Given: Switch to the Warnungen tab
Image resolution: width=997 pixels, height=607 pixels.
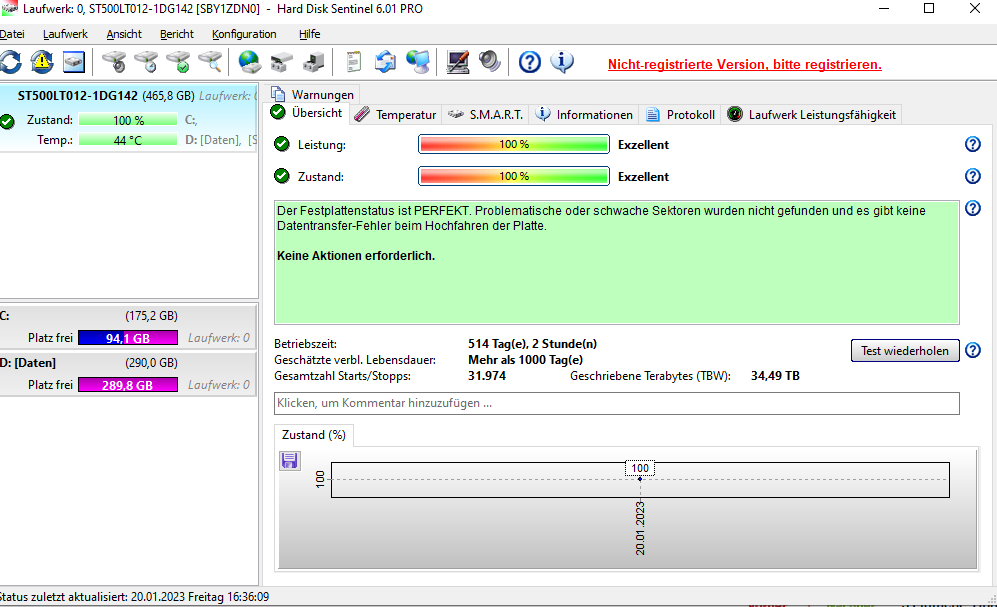Looking at the screenshot, I should point(313,94).
